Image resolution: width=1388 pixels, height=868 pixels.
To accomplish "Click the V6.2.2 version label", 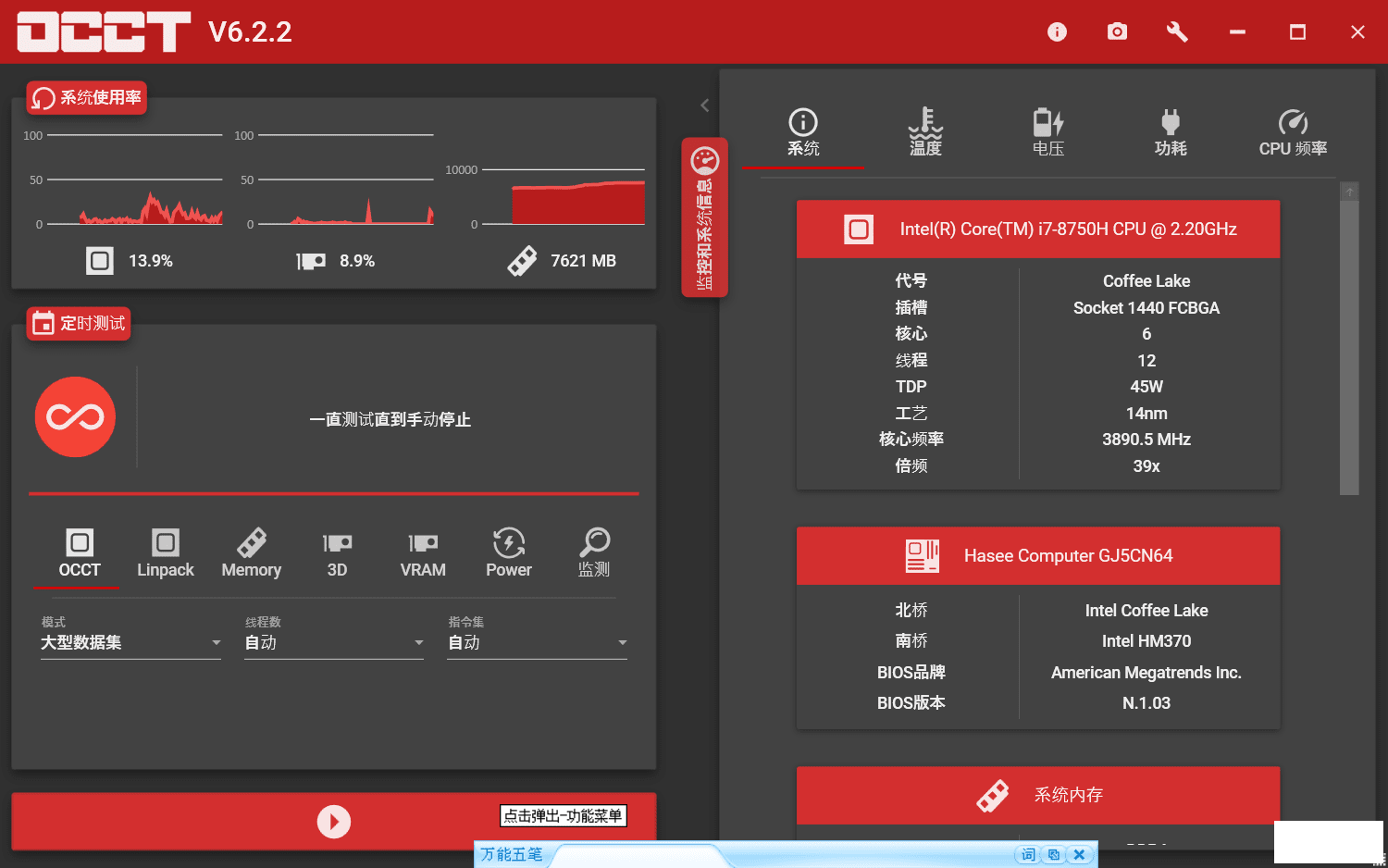I will [250, 31].
